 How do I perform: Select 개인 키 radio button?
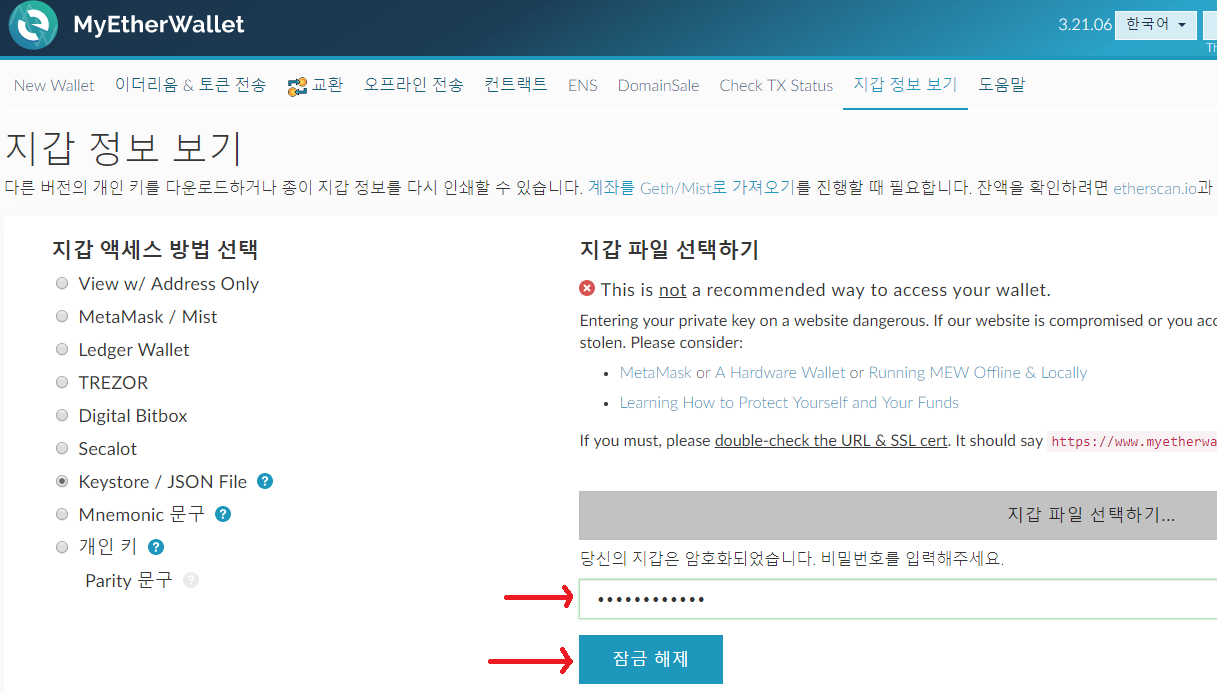[x=62, y=548]
